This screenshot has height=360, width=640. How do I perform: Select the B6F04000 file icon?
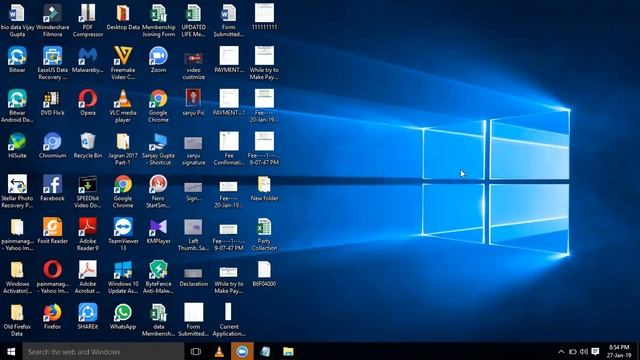264,274
